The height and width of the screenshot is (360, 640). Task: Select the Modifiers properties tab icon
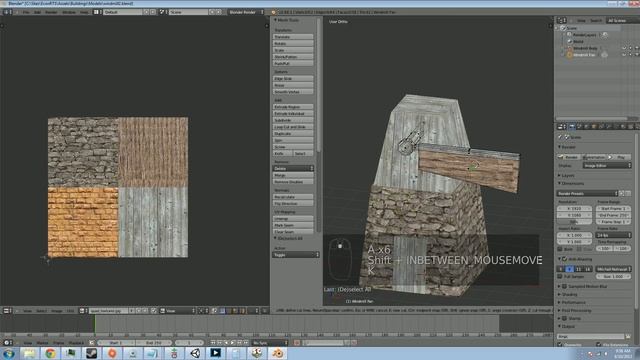click(609, 127)
